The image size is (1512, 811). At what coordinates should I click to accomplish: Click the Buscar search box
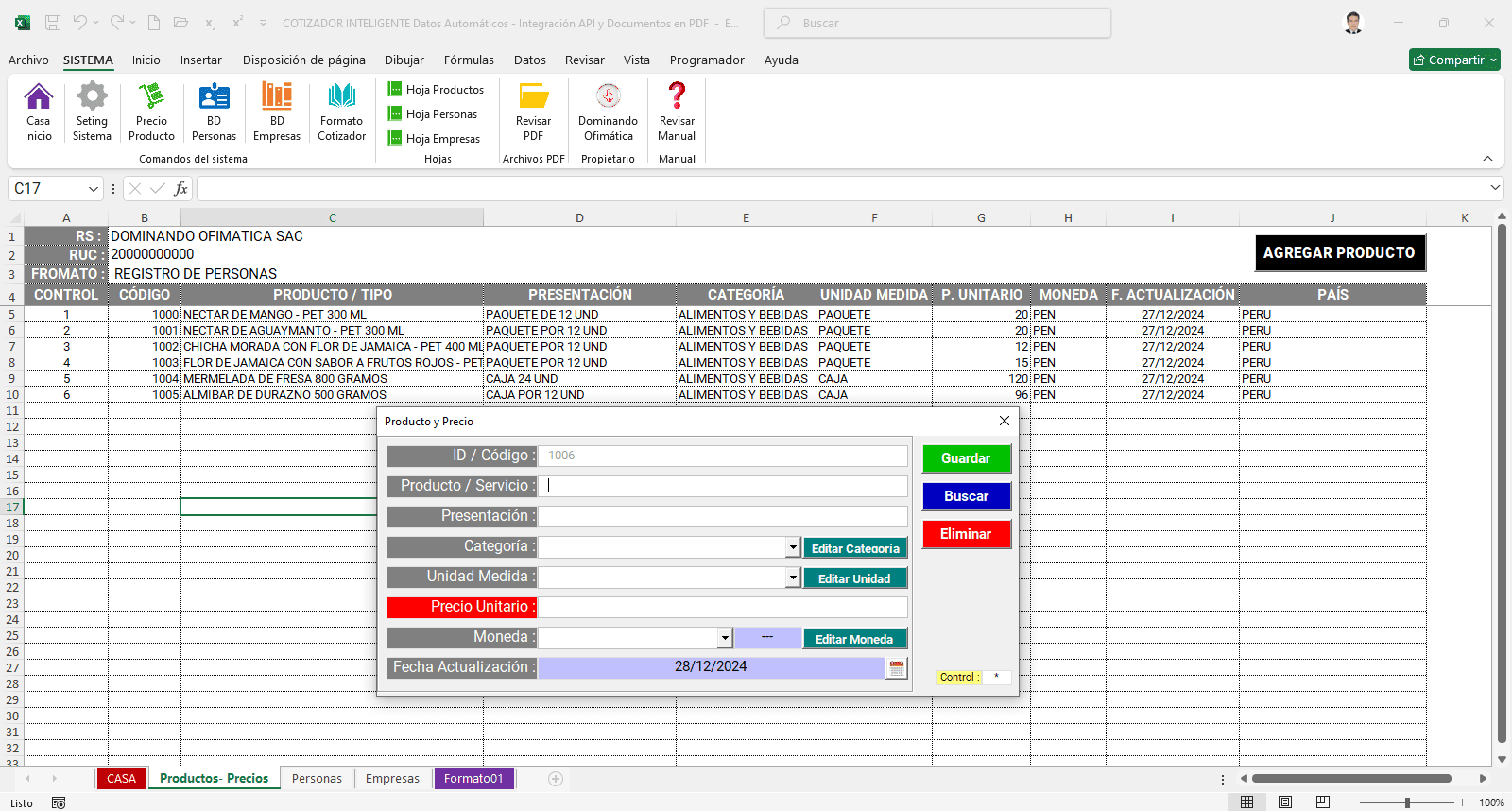click(937, 23)
